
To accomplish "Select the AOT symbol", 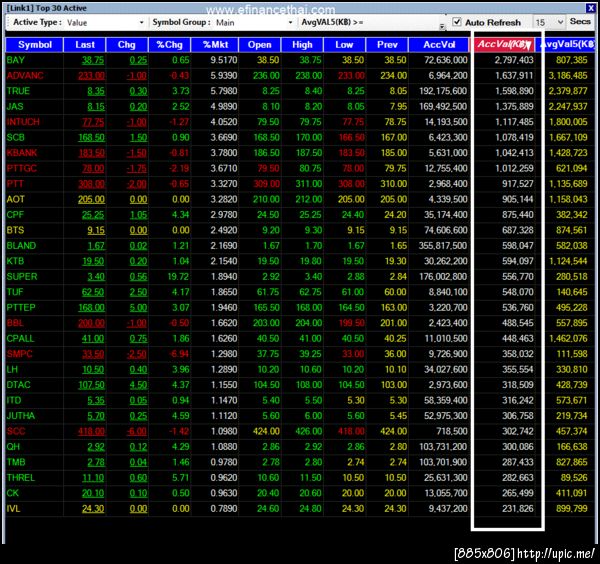I will (x=16, y=199).
